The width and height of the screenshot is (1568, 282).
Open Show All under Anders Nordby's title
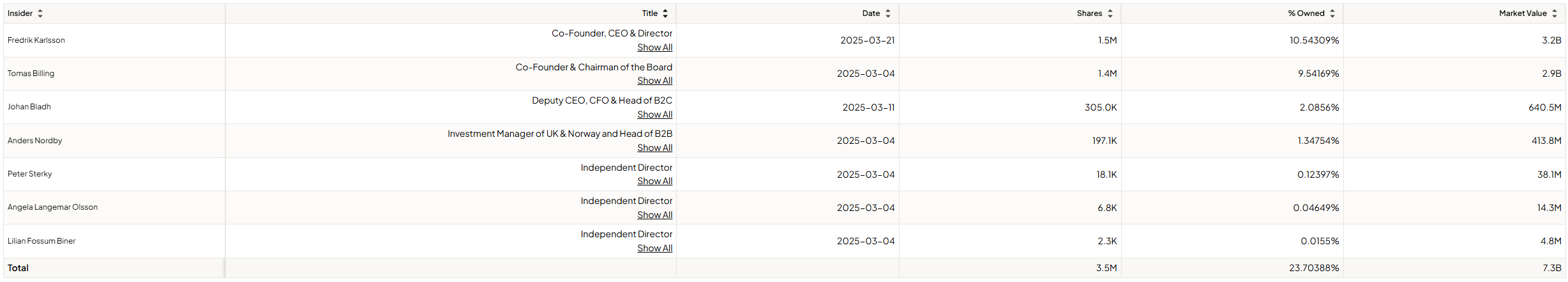pyautogui.click(x=654, y=148)
